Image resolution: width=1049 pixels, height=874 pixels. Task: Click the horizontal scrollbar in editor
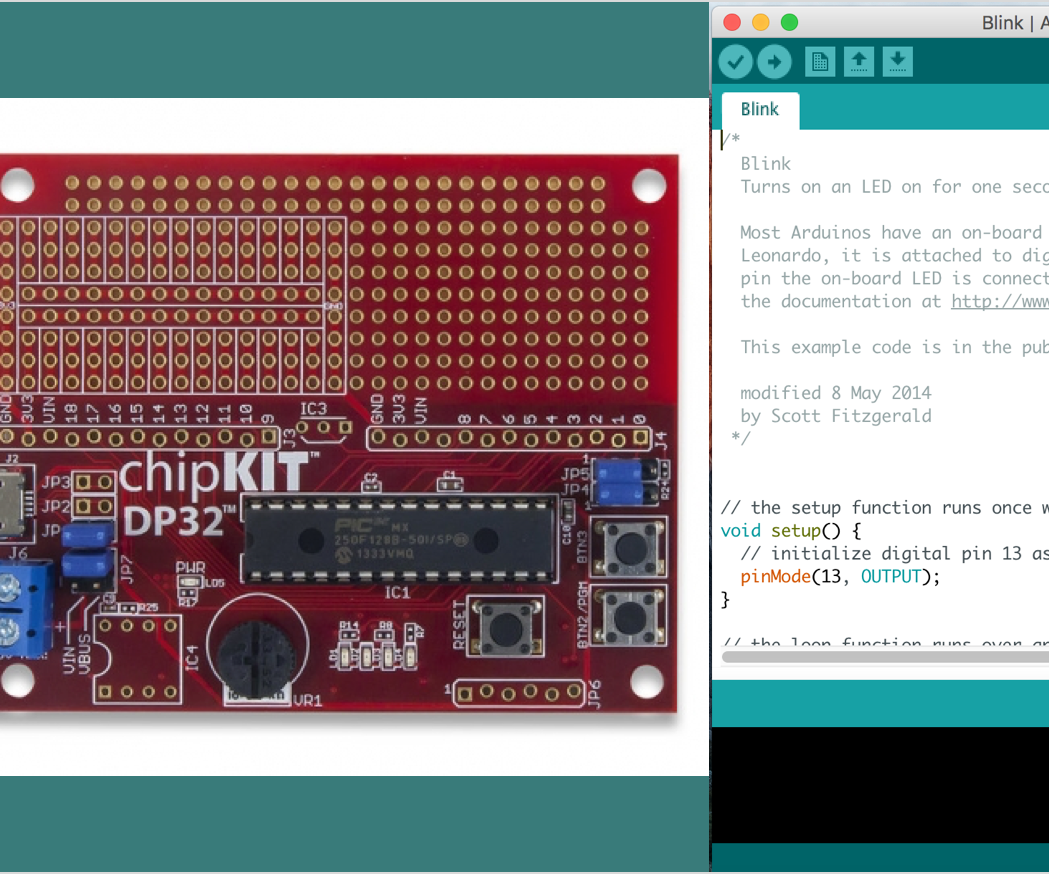(x=885, y=657)
